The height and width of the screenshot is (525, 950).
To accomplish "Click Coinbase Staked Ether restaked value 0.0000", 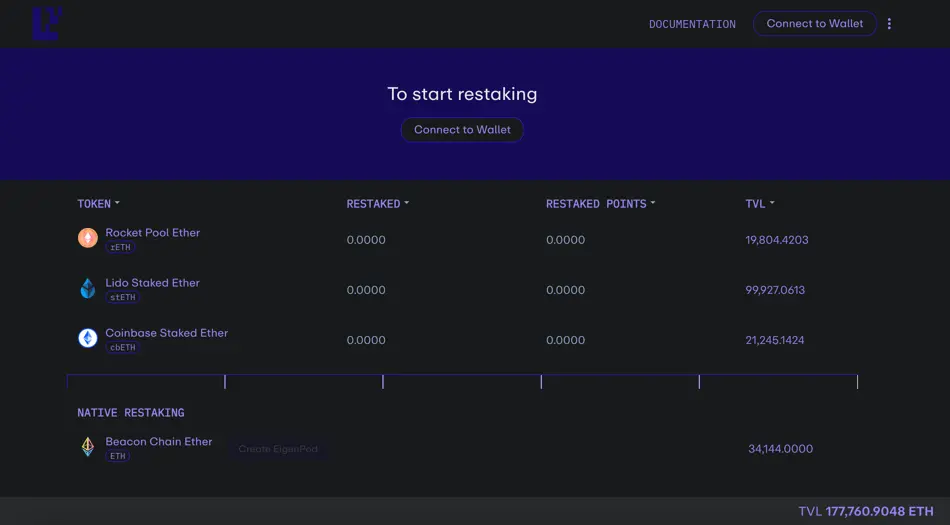I will point(366,340).
